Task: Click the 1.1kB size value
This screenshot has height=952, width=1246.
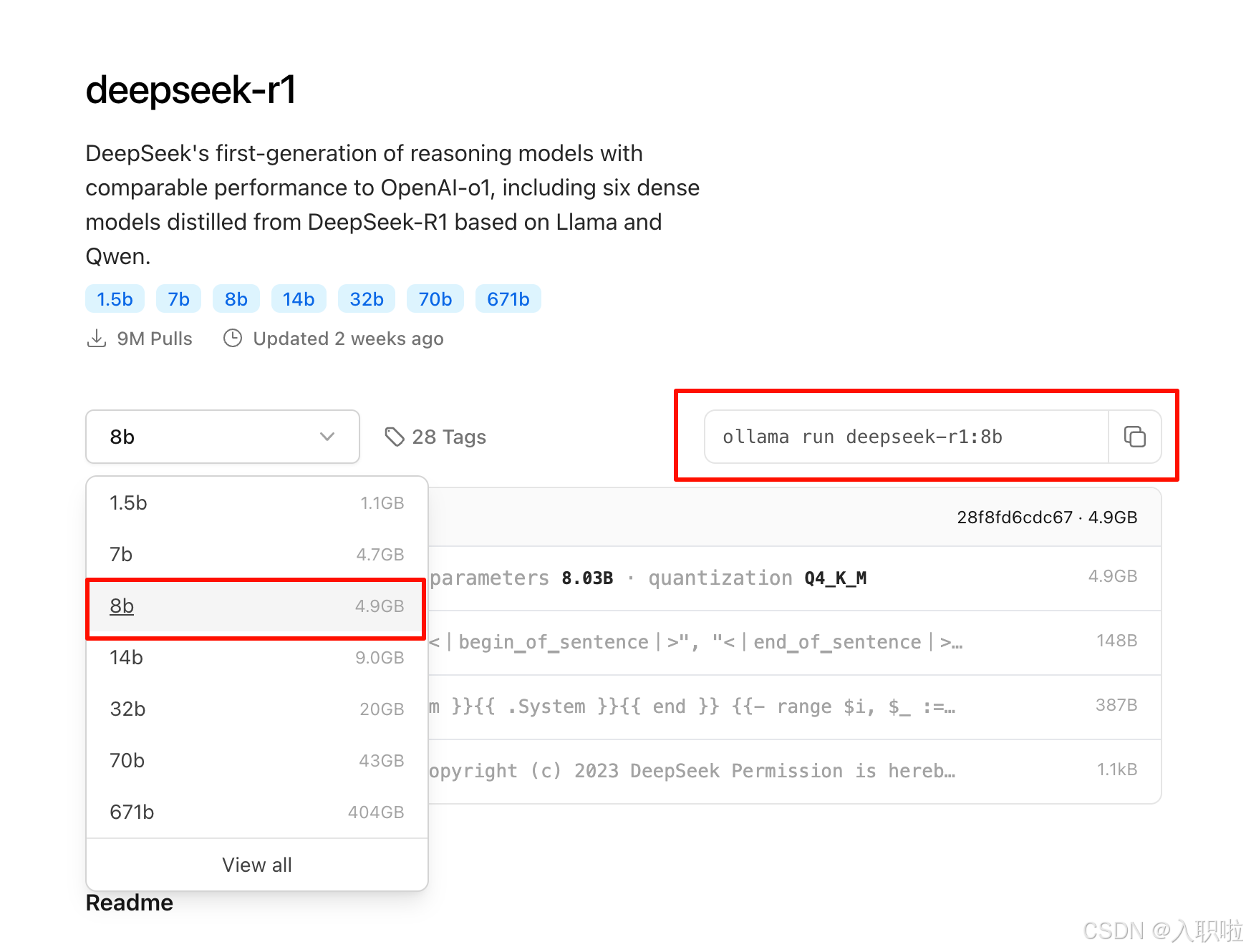Action: tap(1117, 769)
